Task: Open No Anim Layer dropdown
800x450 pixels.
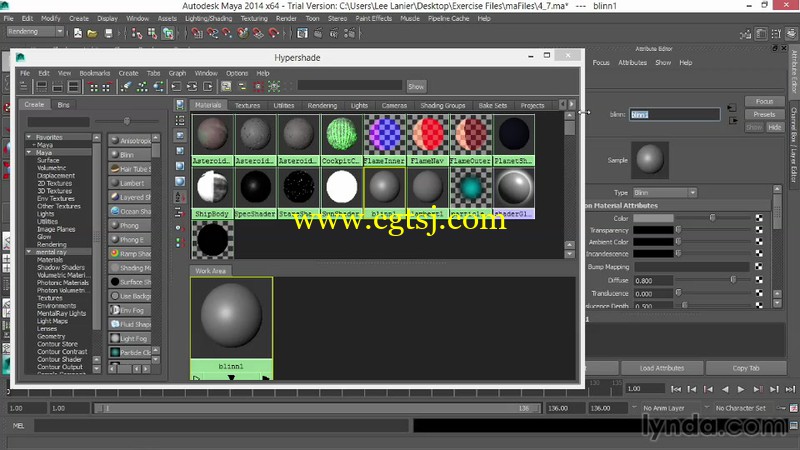Action: coord(634,408)
